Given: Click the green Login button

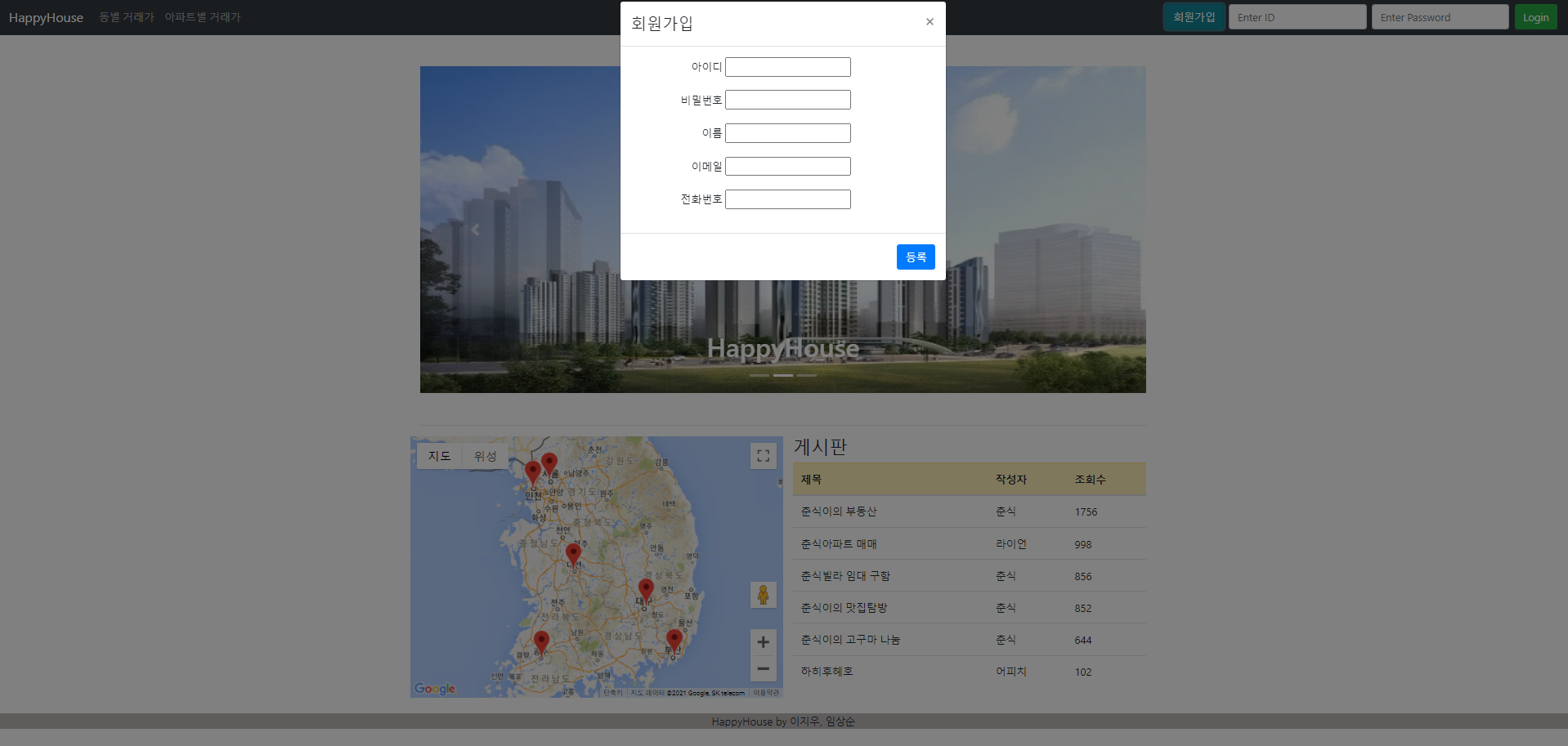Looking at the screenshot, I should coord(1536,17).
